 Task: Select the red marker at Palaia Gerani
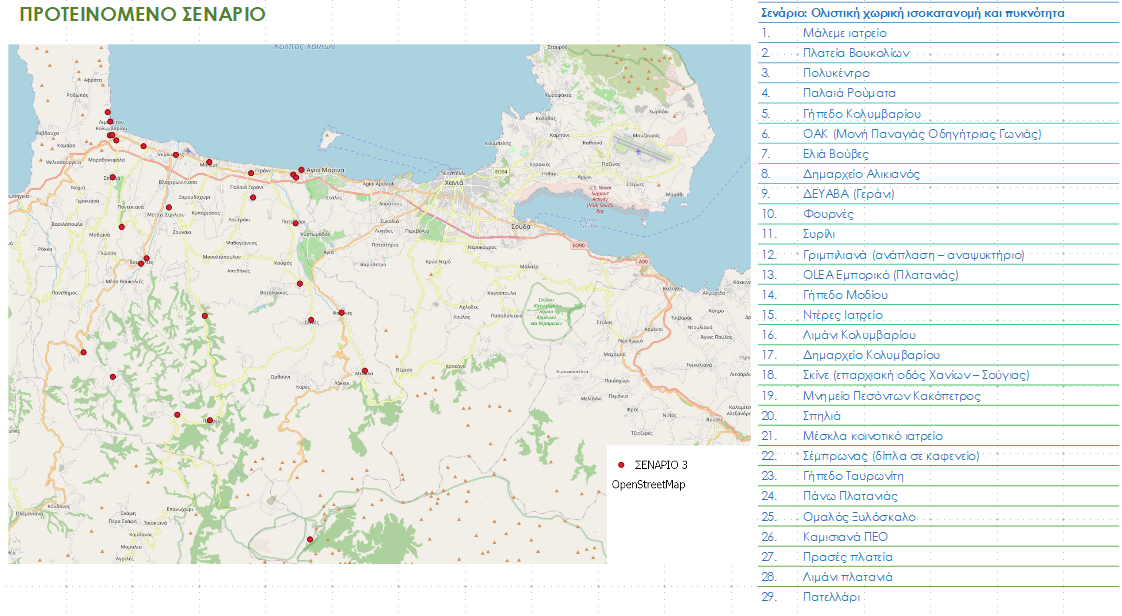254,198
